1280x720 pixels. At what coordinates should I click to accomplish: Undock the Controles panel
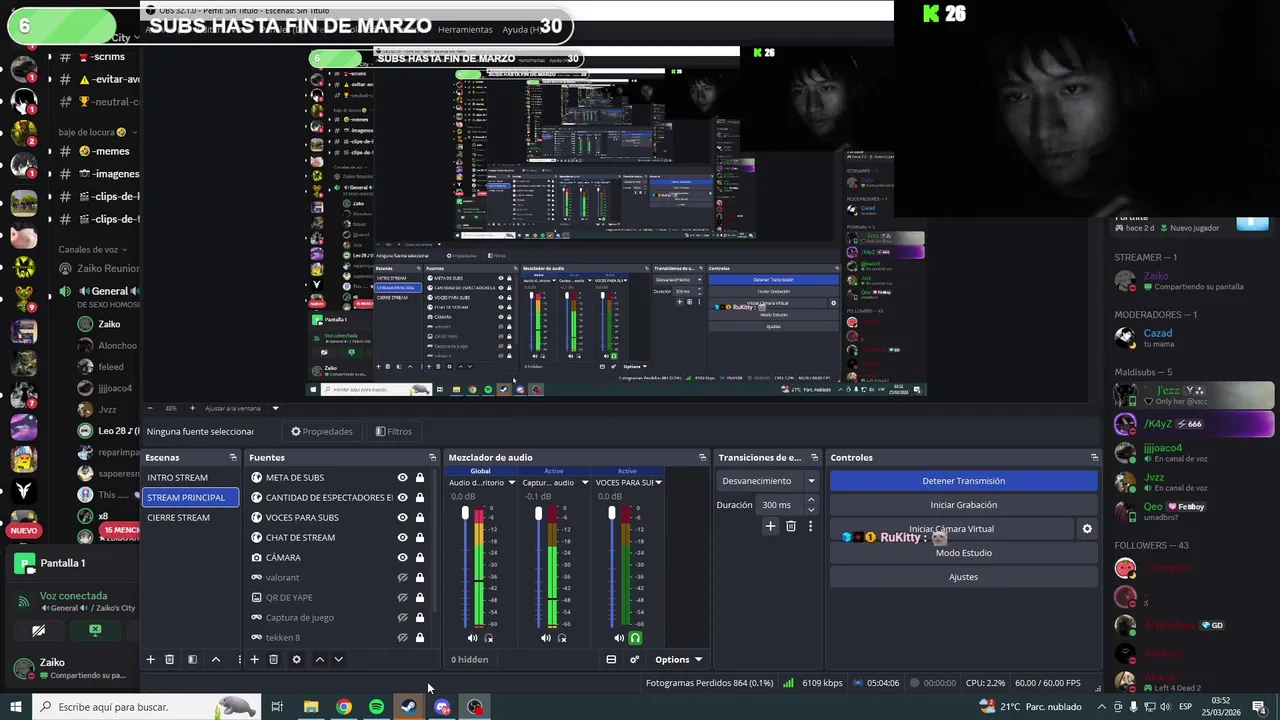[1094, 457]
